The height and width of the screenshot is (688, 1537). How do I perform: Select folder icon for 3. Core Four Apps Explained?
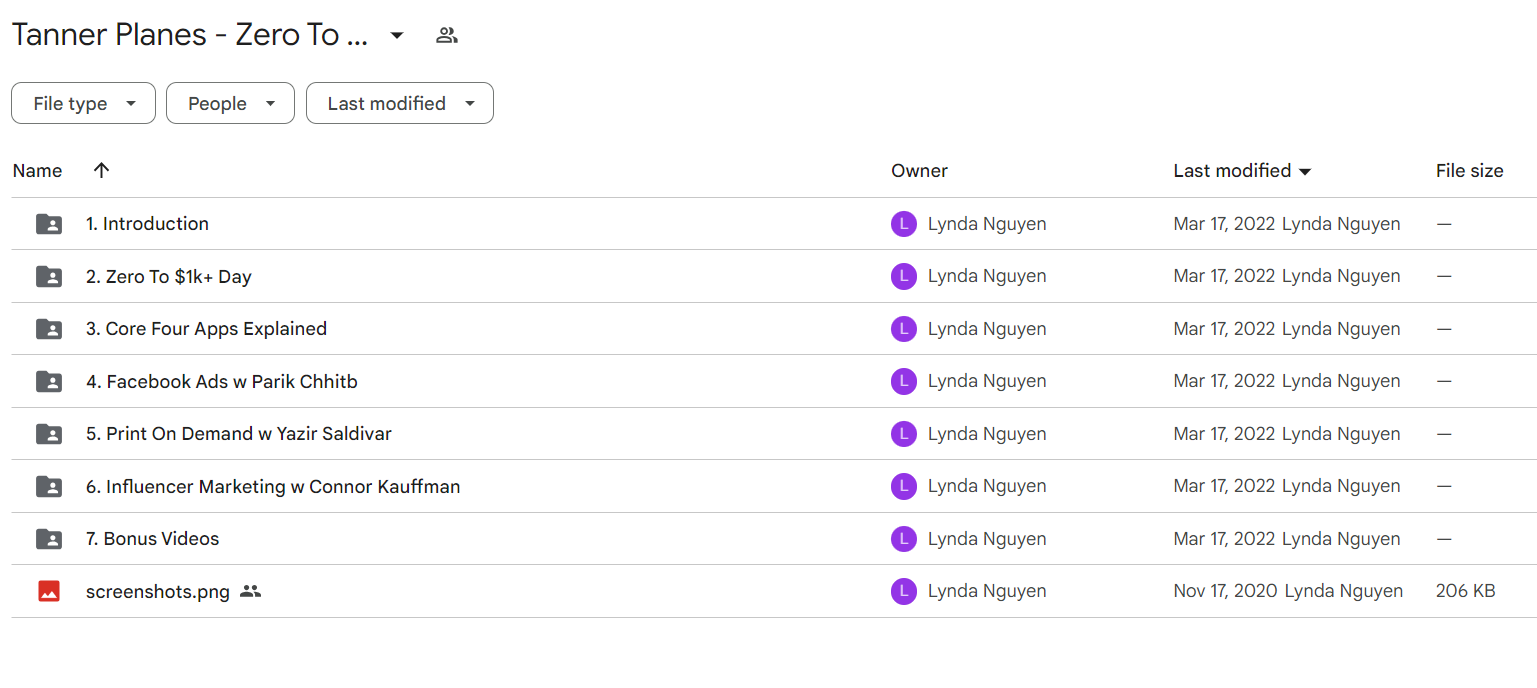49,329
